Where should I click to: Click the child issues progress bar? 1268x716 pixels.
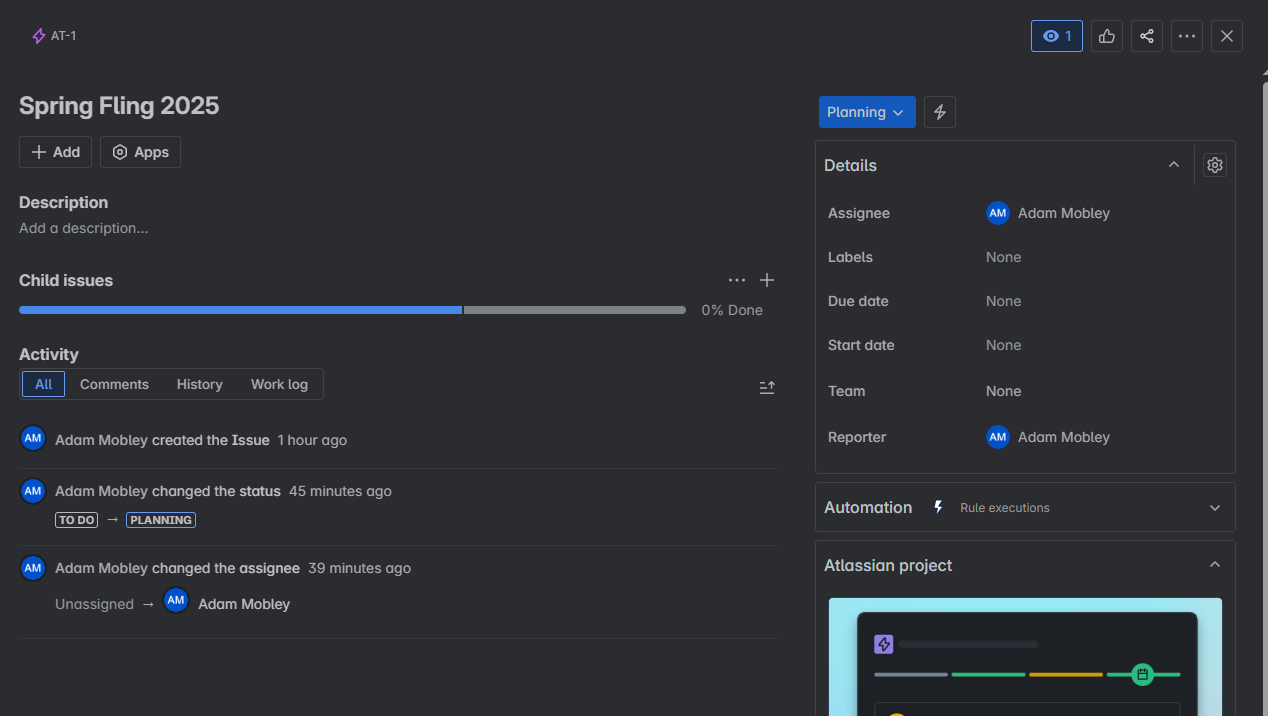pos(352,310)
